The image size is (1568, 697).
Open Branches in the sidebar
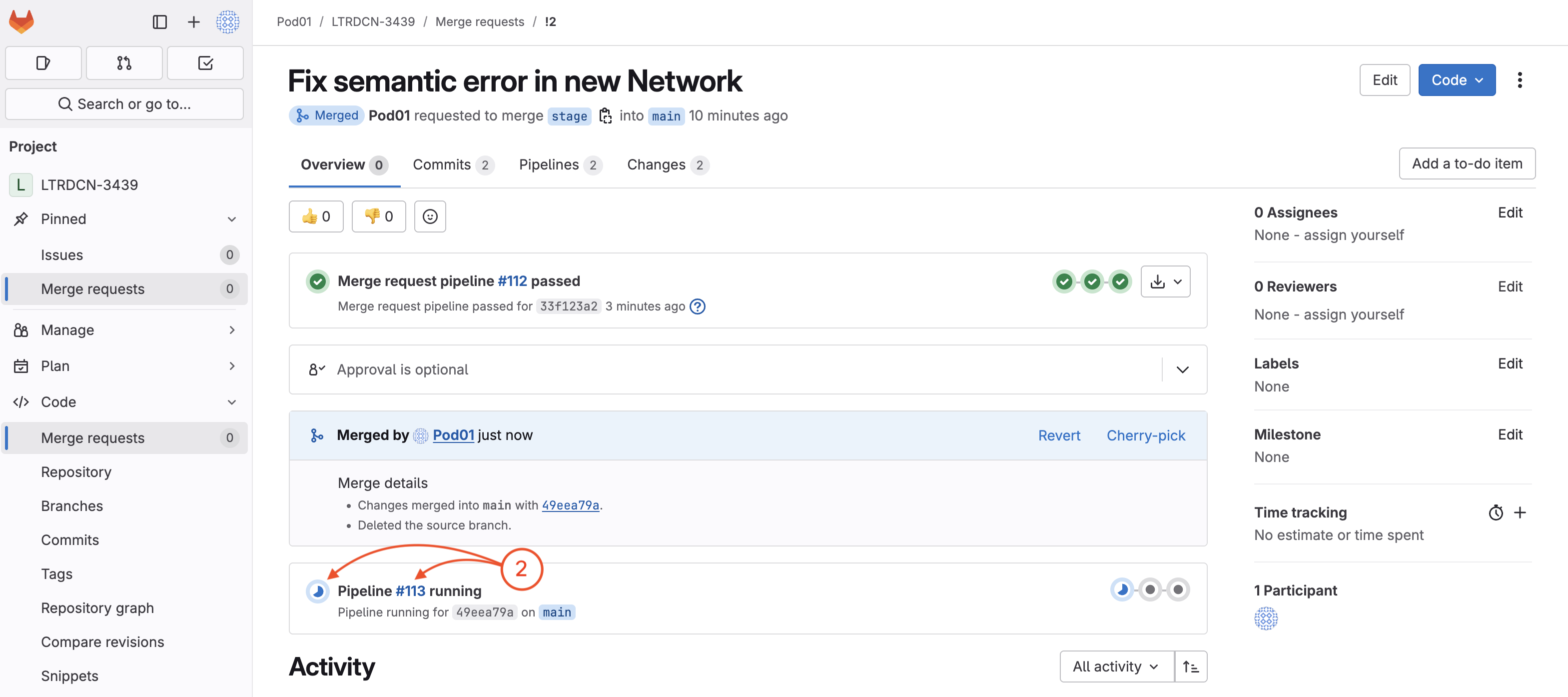click(x=125, y=506)
